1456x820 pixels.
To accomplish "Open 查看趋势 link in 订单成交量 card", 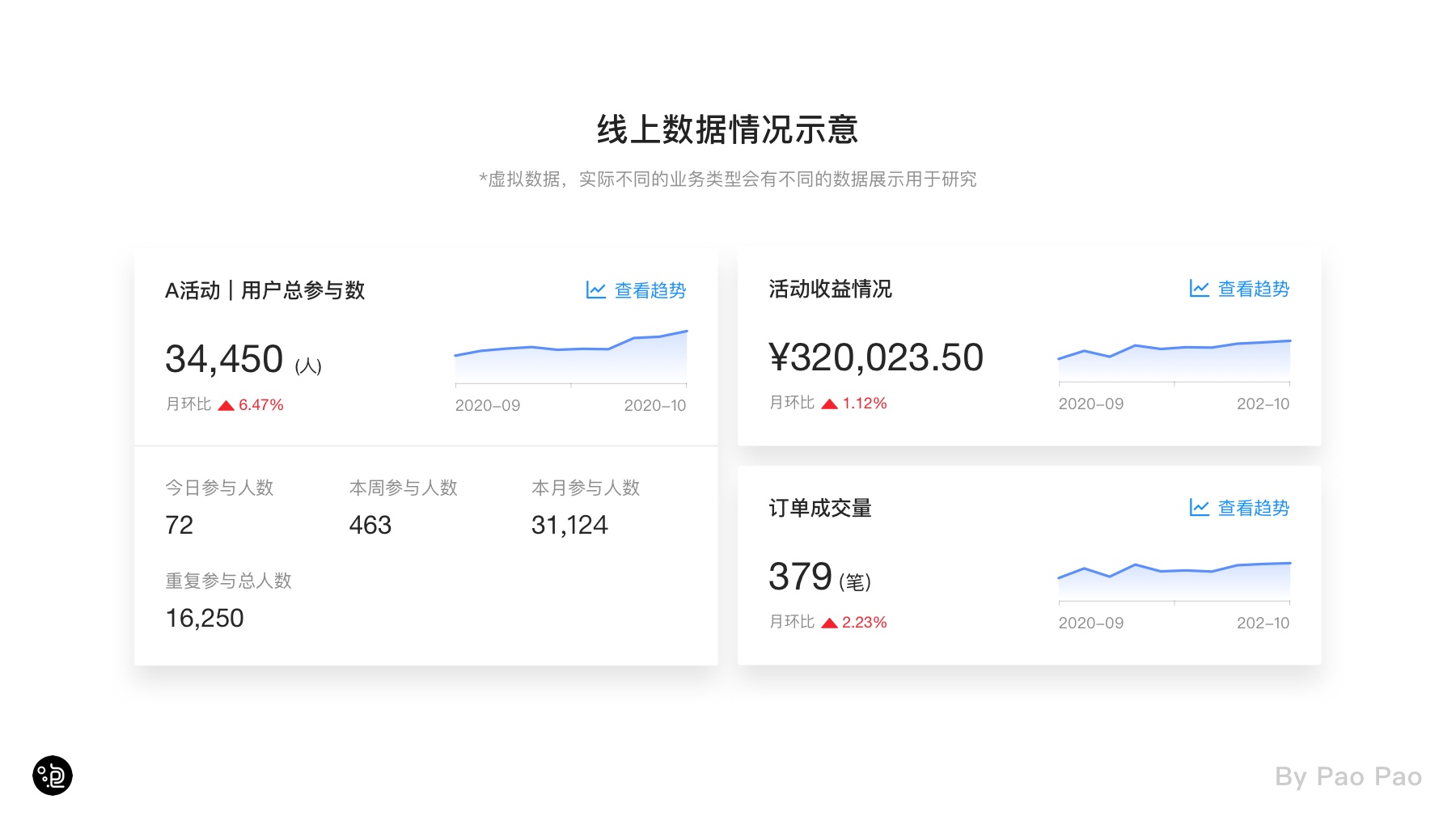I will click(x=1254, y=508).
